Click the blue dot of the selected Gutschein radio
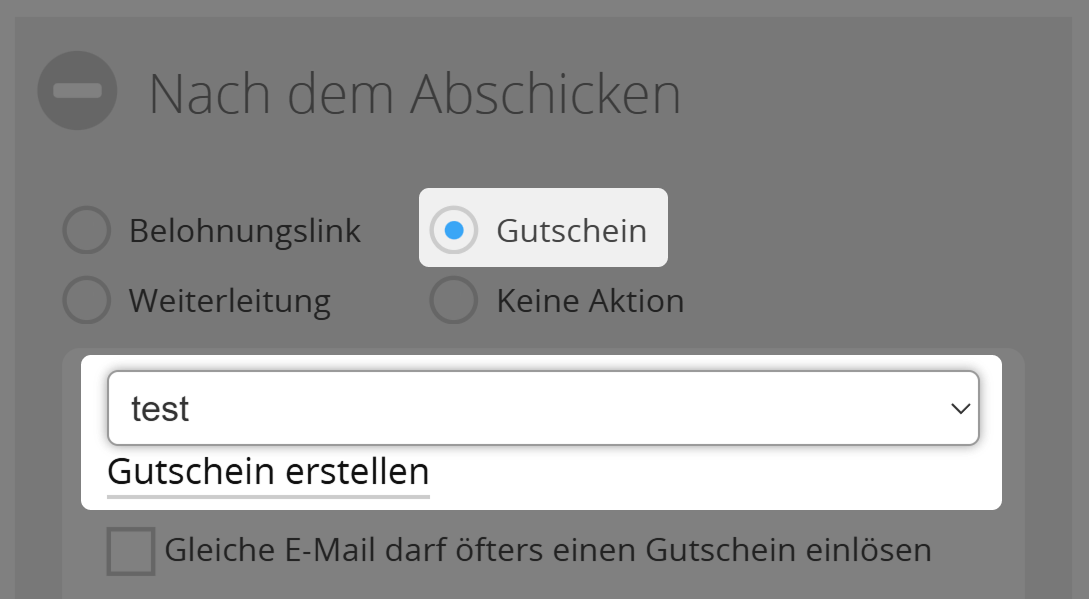This screenshot has height=599, width=1089. coord(453,231)
